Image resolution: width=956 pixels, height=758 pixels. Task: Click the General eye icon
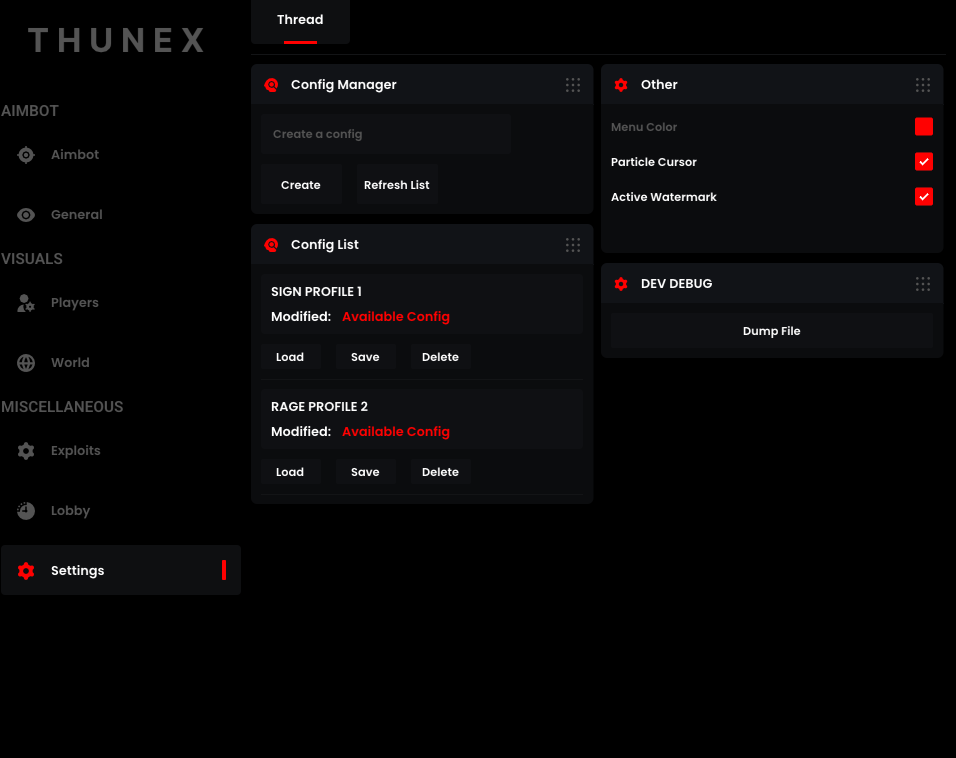point(24,214)
